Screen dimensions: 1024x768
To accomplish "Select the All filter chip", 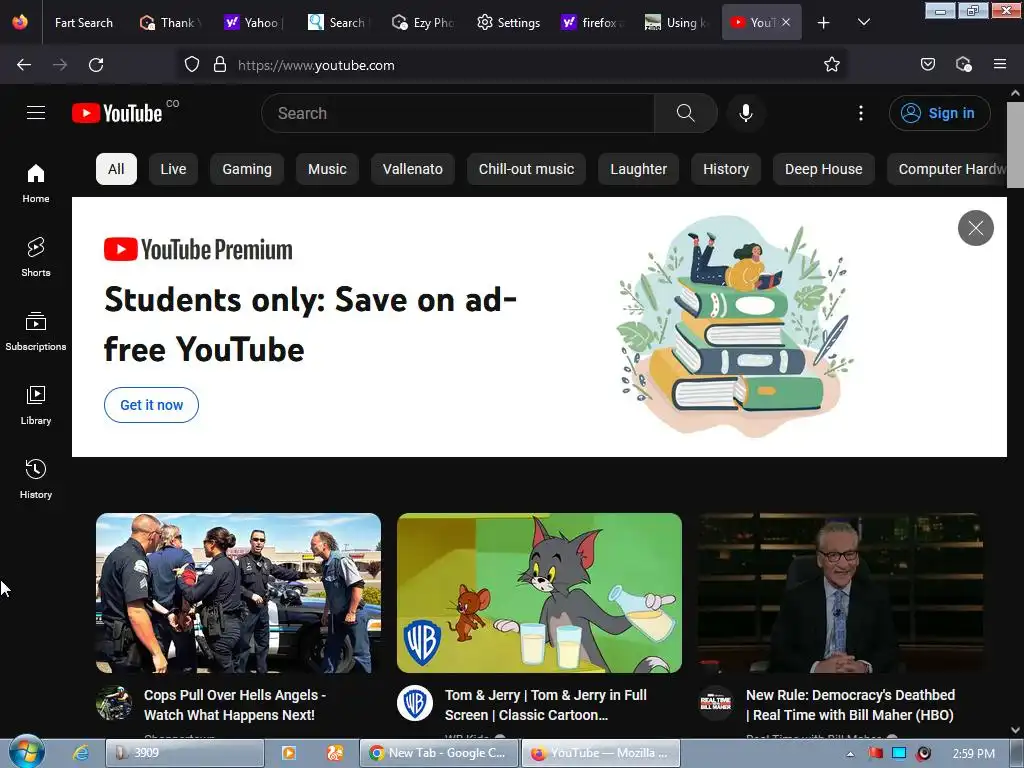I will click(116, 169).
